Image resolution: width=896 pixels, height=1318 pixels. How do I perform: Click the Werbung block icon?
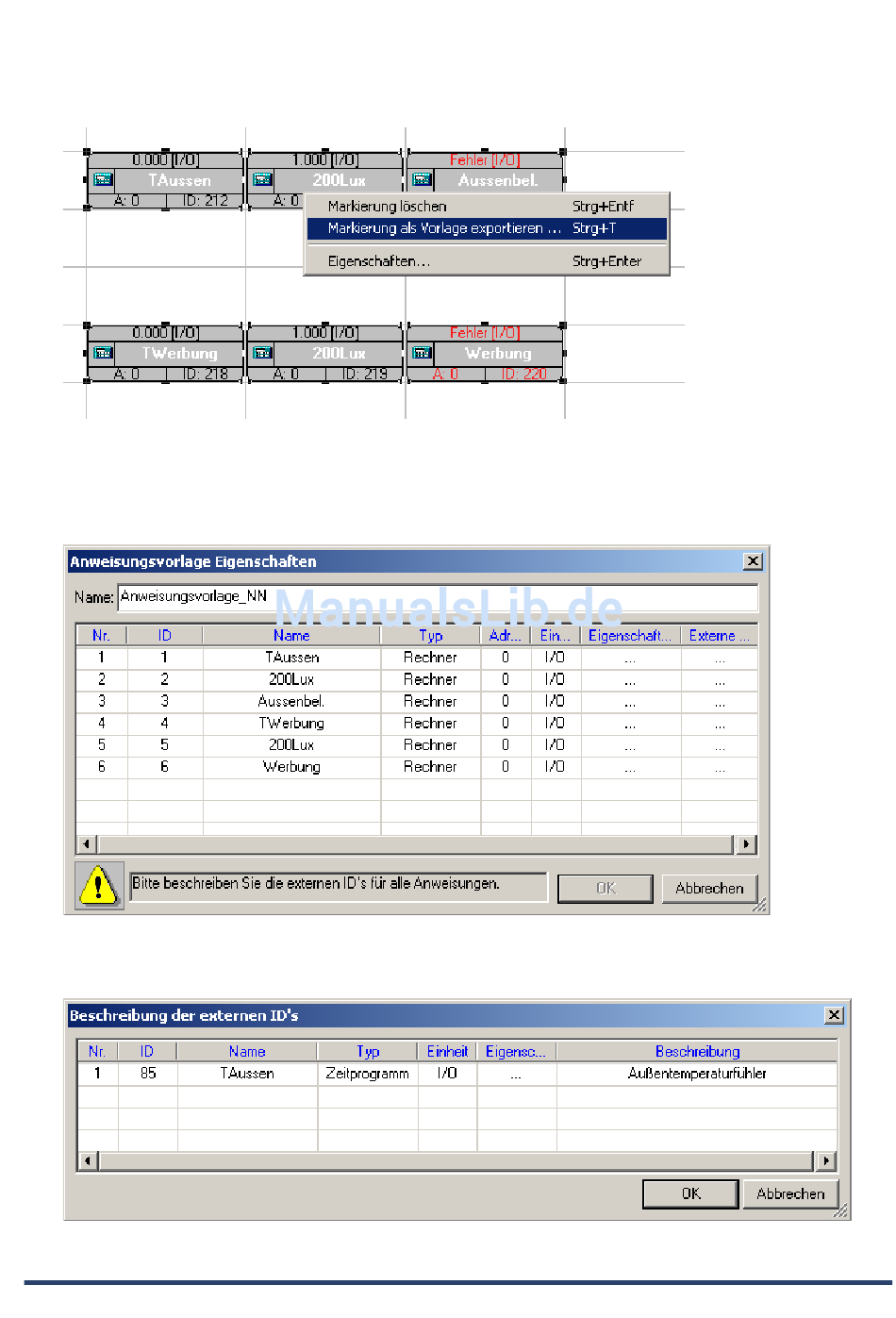pyautogui.click(x=422, y=353)
